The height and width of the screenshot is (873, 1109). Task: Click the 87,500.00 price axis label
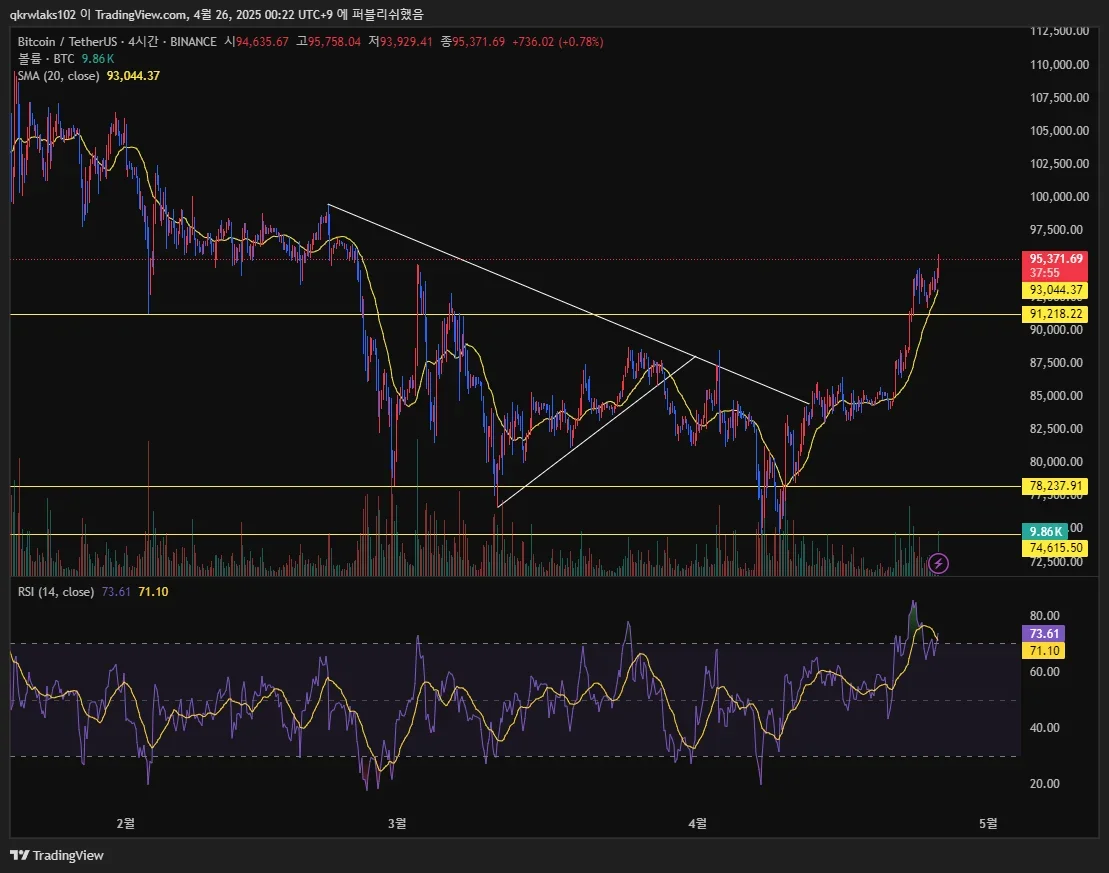tap(1056, 362)
